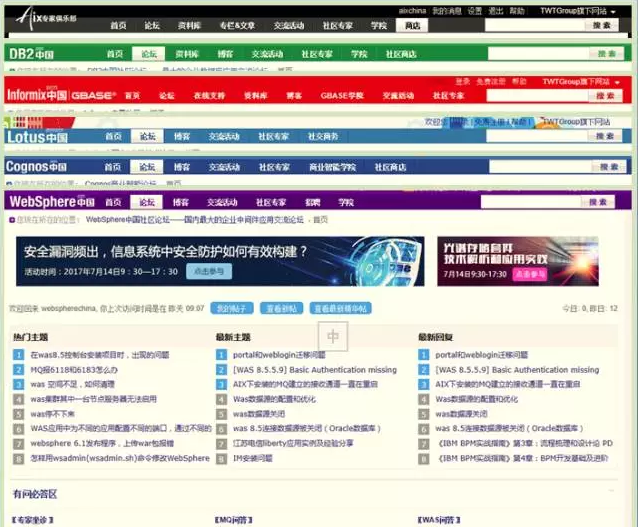Click the 搜索 button in DB2中国 bar
This screenshot has height=530, width=640.
coord(606,53)
